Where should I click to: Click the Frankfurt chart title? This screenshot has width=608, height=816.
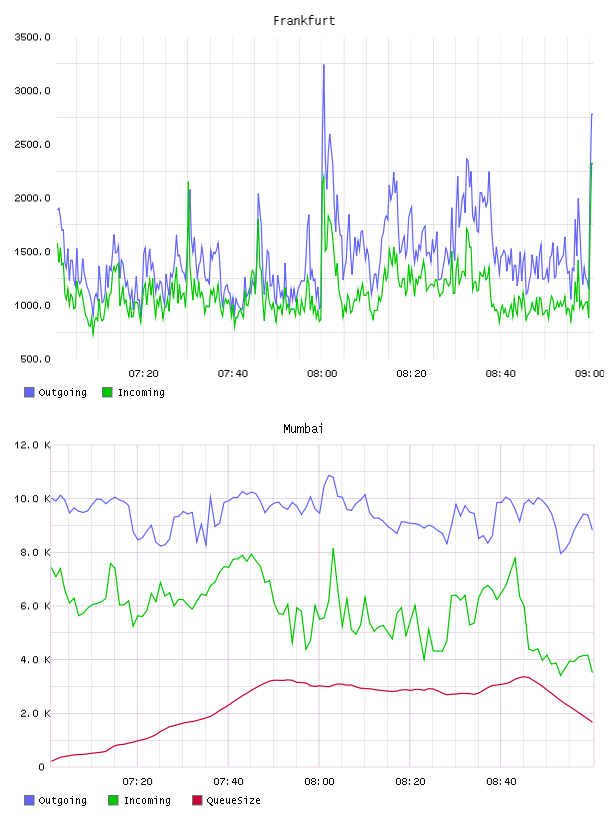(x=304, y=21)
